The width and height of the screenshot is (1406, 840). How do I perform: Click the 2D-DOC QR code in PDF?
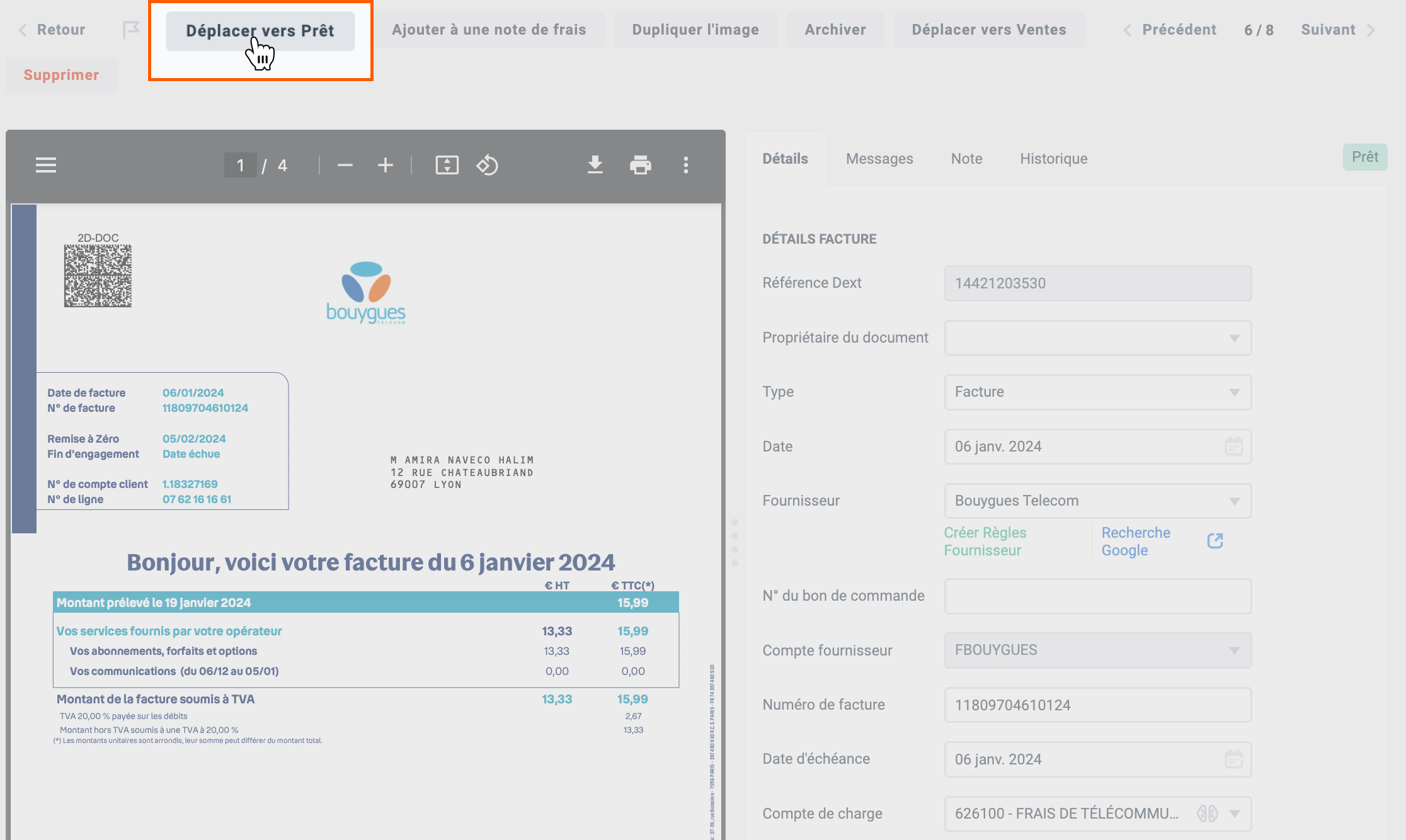98,276
